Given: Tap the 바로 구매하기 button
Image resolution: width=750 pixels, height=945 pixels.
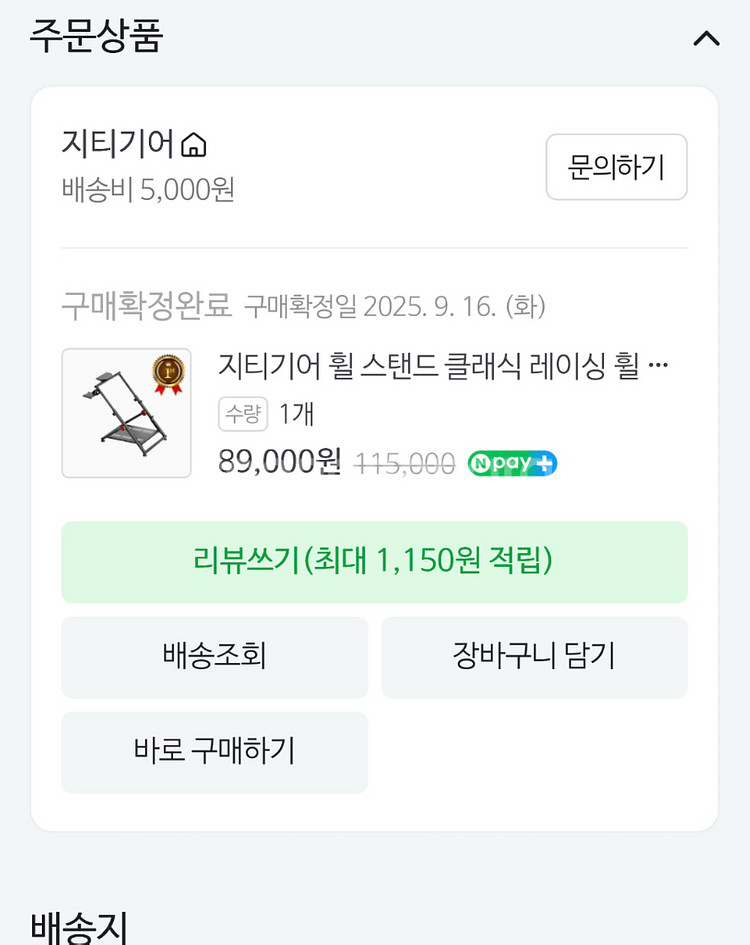Looking at the screenshot, I should (x=214, y=752).
